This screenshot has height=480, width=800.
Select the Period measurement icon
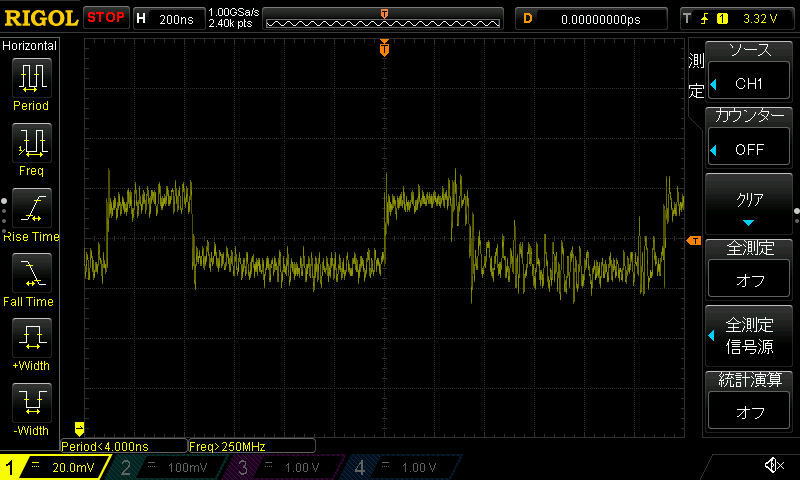tap(31, 78)
